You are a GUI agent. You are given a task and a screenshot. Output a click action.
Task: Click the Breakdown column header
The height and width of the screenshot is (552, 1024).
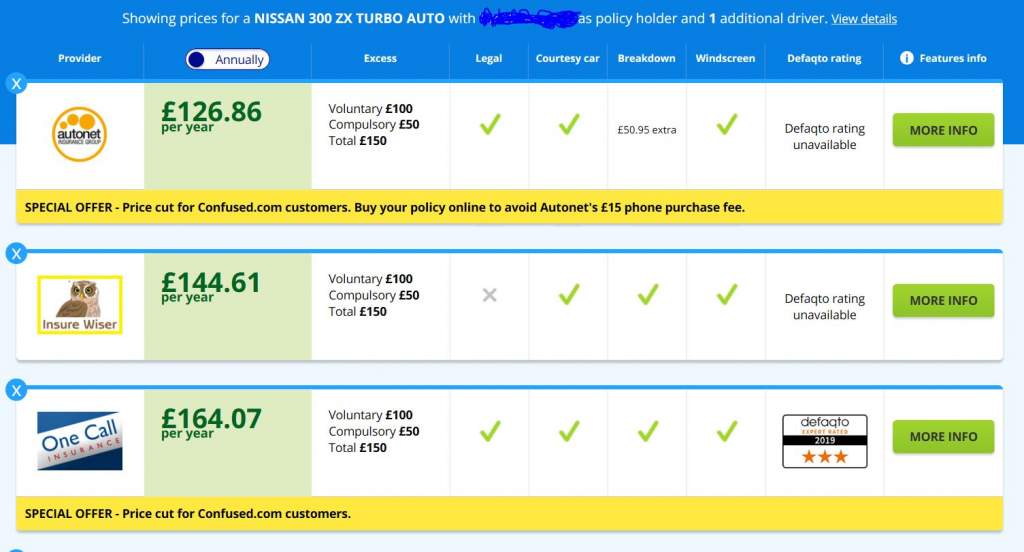click(x=646, y=59)
